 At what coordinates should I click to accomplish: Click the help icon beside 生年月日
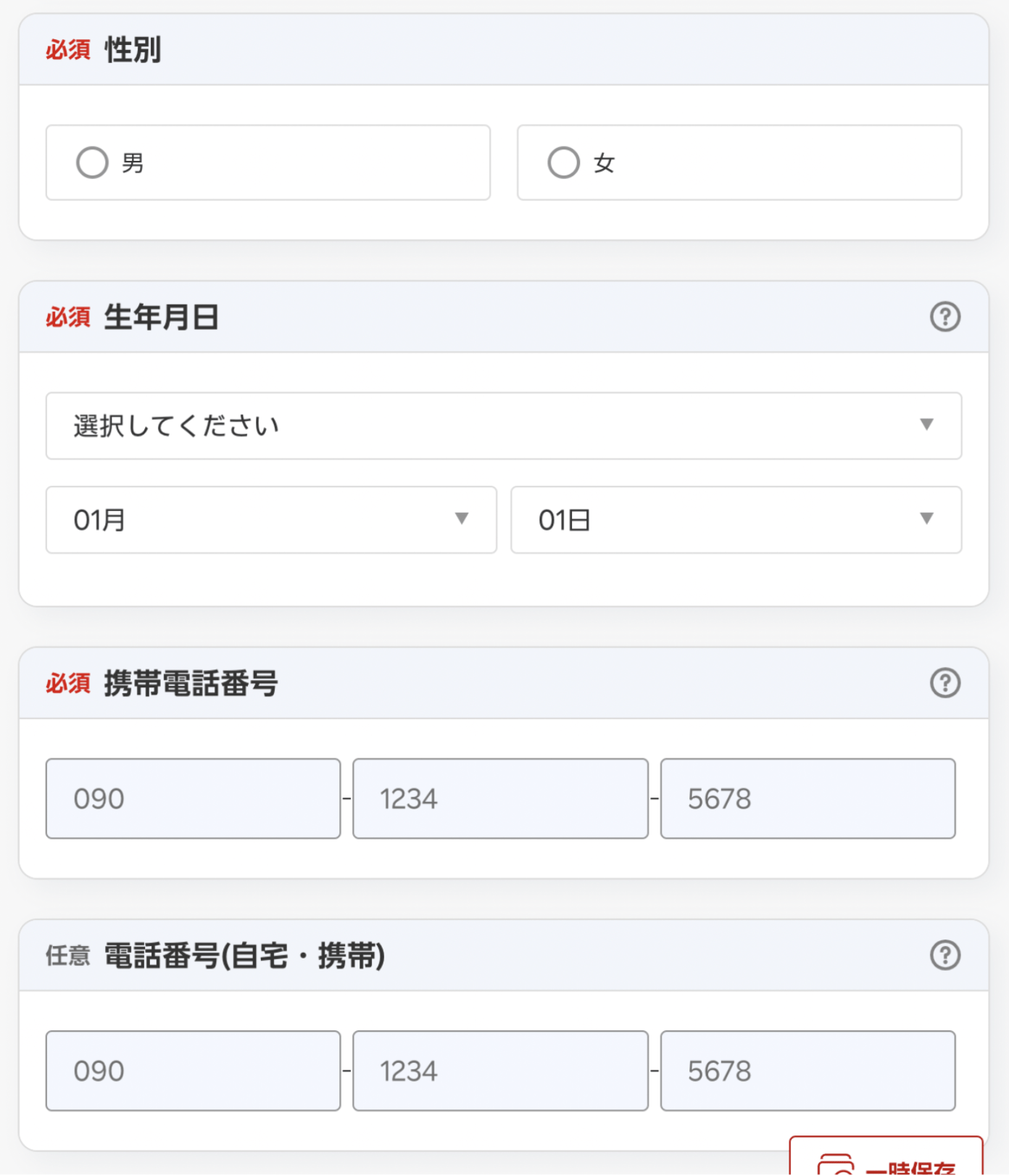945,317
